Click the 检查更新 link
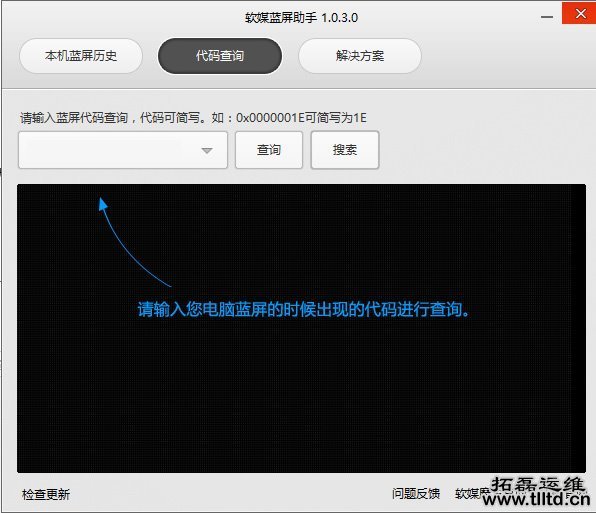Viewport: 596px width, 513px height. coord(46,494)
